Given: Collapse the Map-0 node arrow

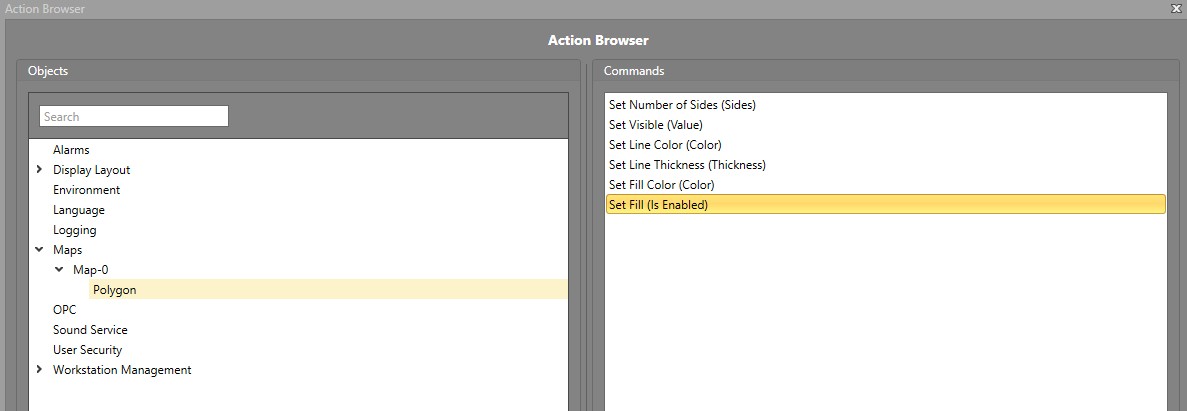Looking at the screenshot, I should click(59, 270).
